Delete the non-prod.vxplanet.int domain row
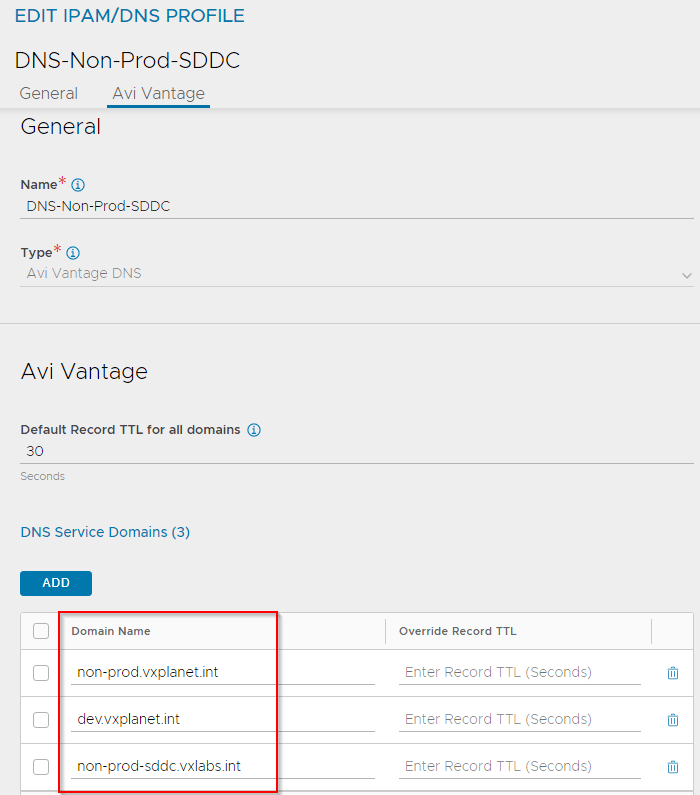This screenshot has width=700, height=795. 673,673
